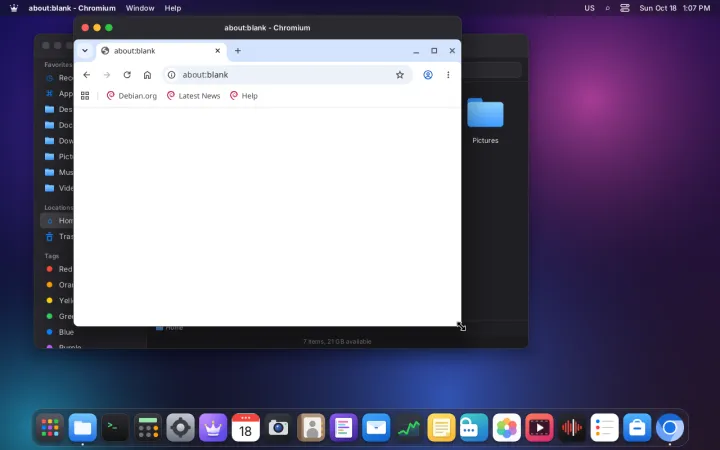The width and height of the screenshot is (720, 450).
Task: Open the Help menu in top bar
Action: (x=173, y=8)
